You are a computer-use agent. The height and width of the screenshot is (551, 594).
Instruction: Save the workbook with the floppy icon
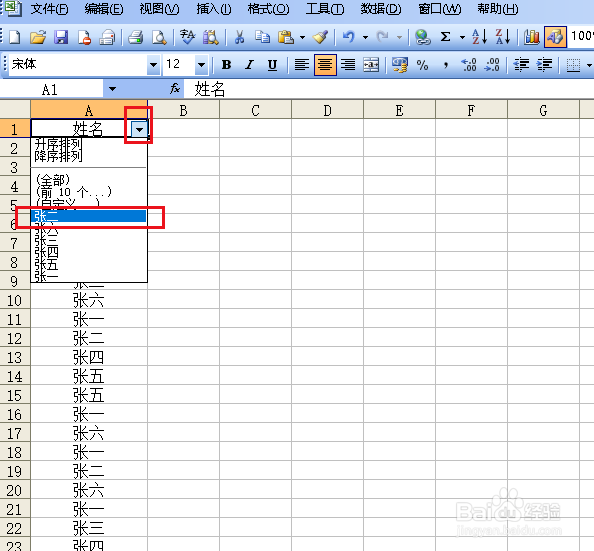tap(61, 37)
